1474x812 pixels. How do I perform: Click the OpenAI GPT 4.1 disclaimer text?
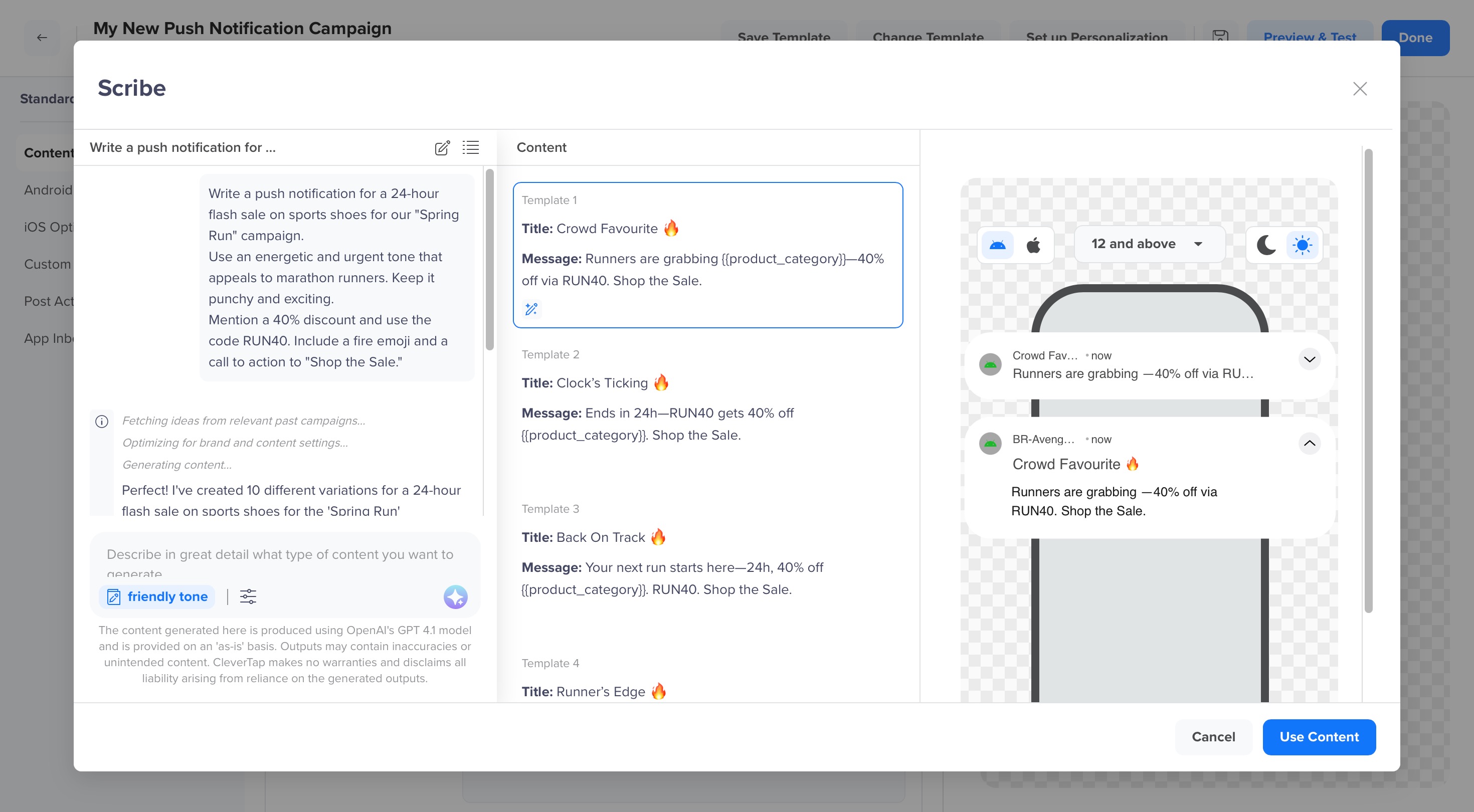(284, 654)
